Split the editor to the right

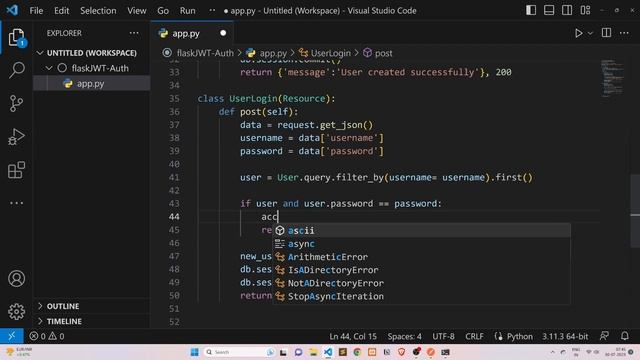point(607,33)
